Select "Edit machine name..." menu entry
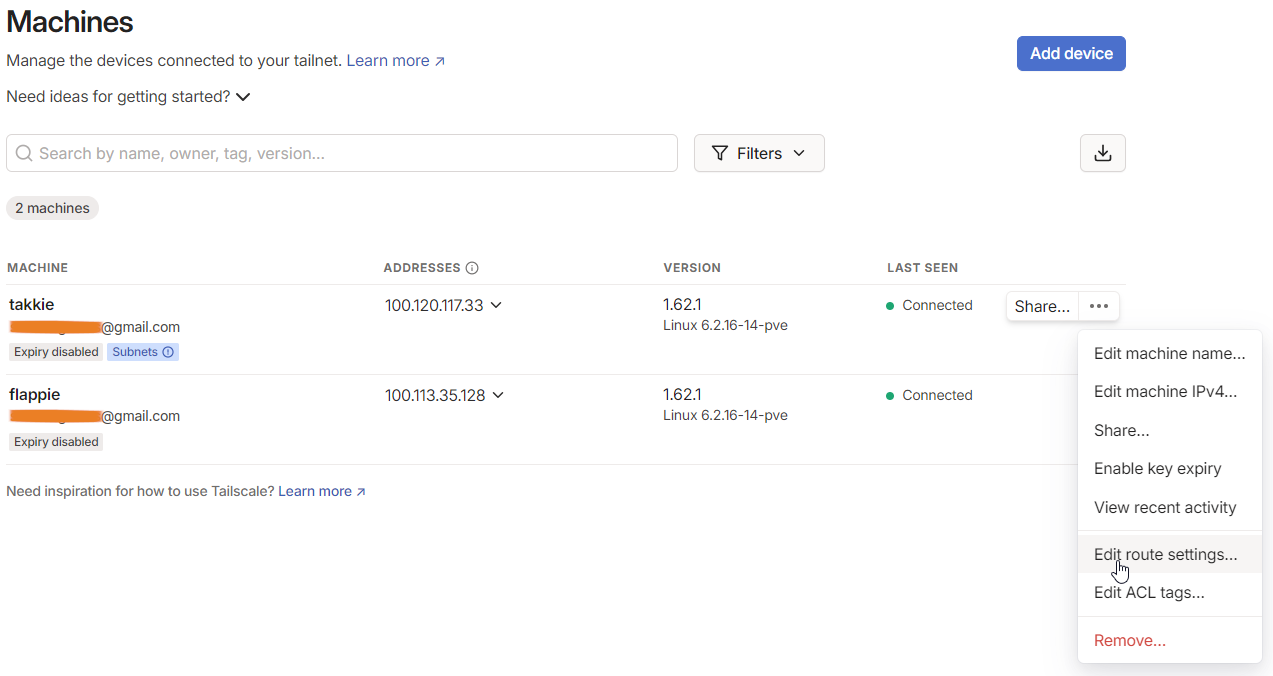The image size is (1273, 676). pyautogui.click(x=1170, y=353)
